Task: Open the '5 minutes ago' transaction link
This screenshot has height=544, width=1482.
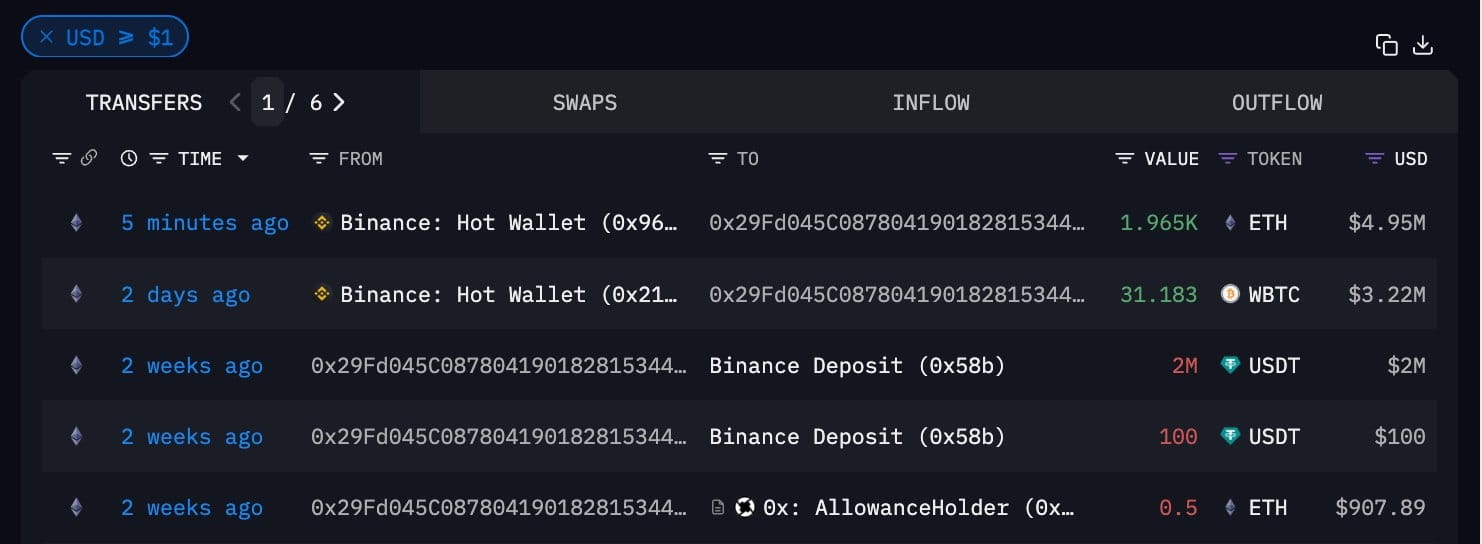Action: click(x=205, y=223)
